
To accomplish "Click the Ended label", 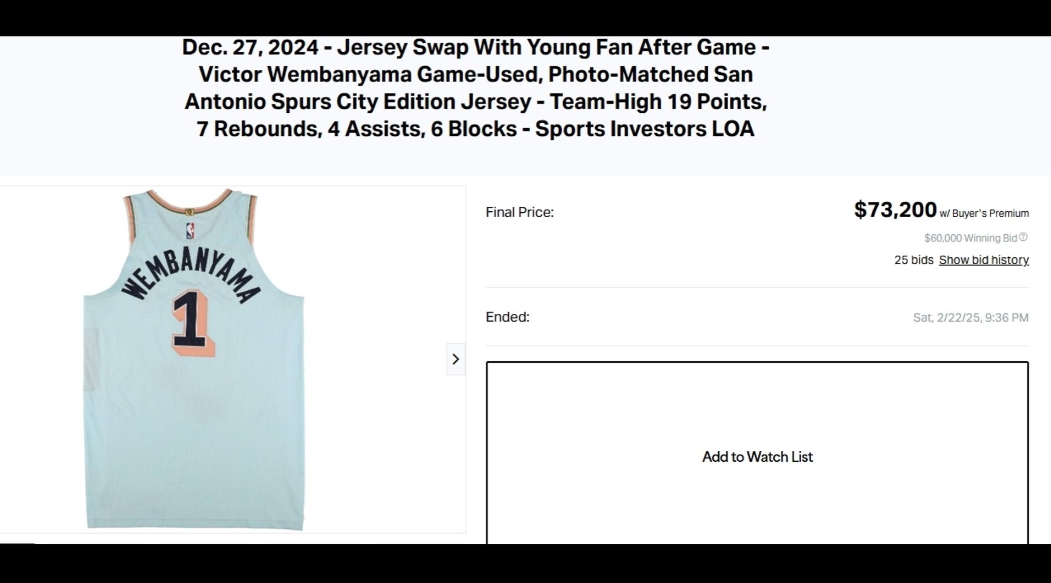I will click(507, 317).
